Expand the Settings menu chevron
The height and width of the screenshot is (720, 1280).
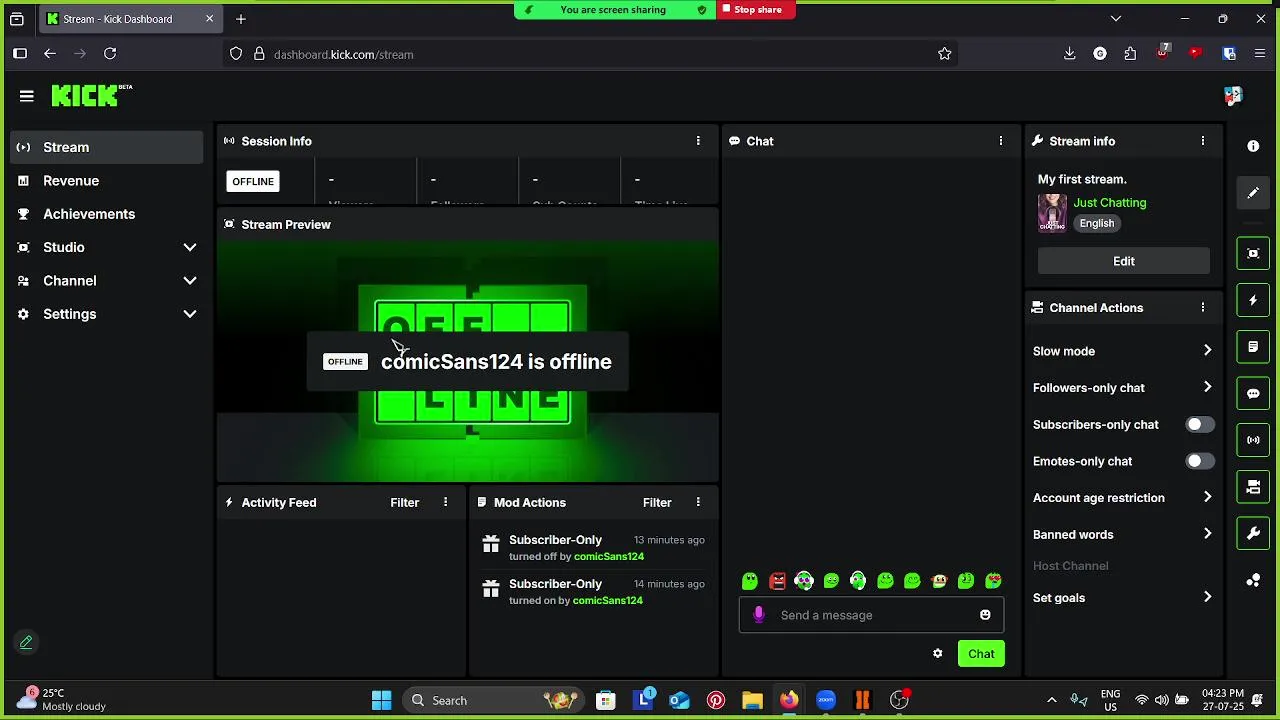pyautogui.click(x=190, y=314)
